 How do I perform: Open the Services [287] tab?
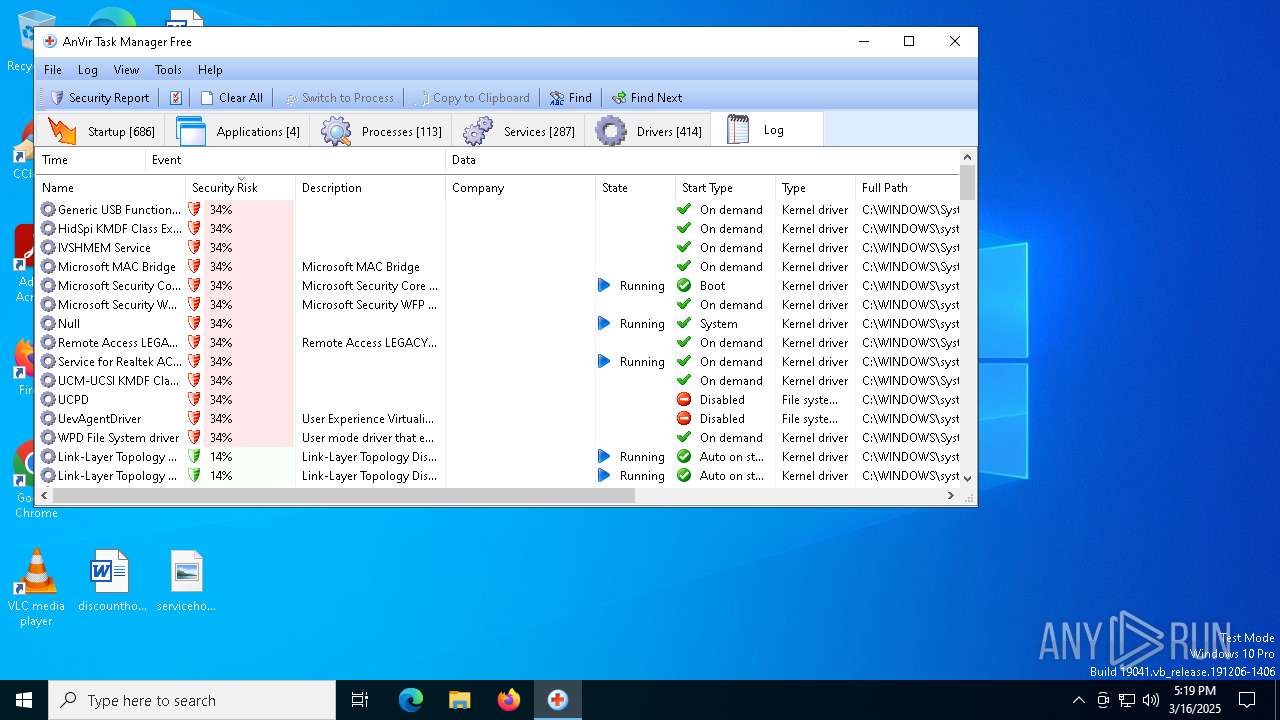point(518,131)
